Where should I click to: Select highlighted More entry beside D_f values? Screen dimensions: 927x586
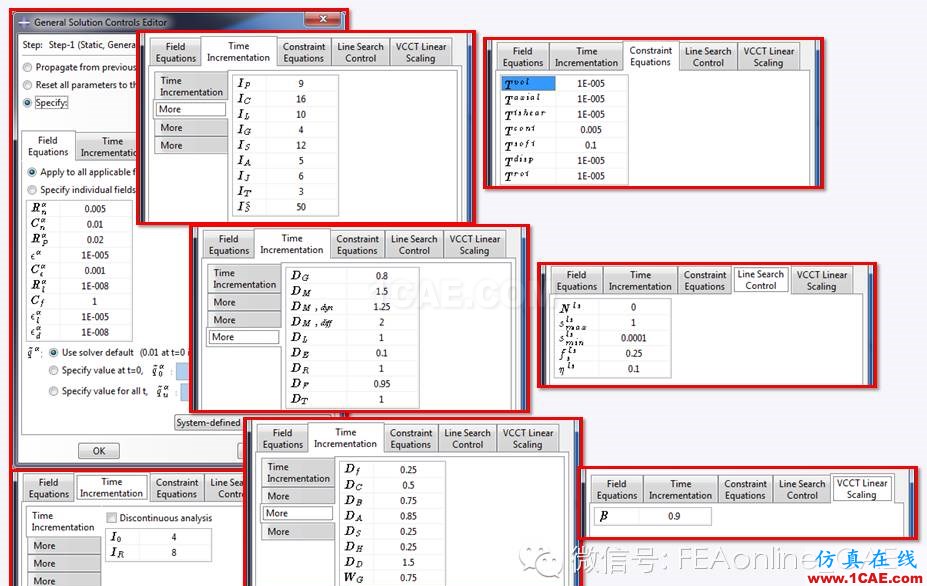pyautogui.click(x=298, y=513)
